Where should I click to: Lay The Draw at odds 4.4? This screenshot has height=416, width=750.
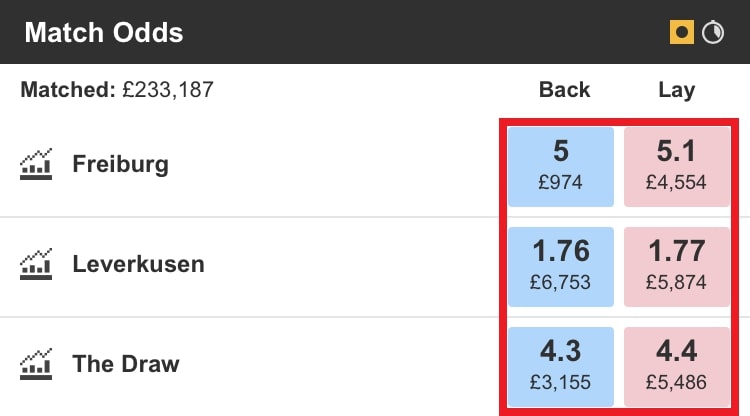coord(677,365)
